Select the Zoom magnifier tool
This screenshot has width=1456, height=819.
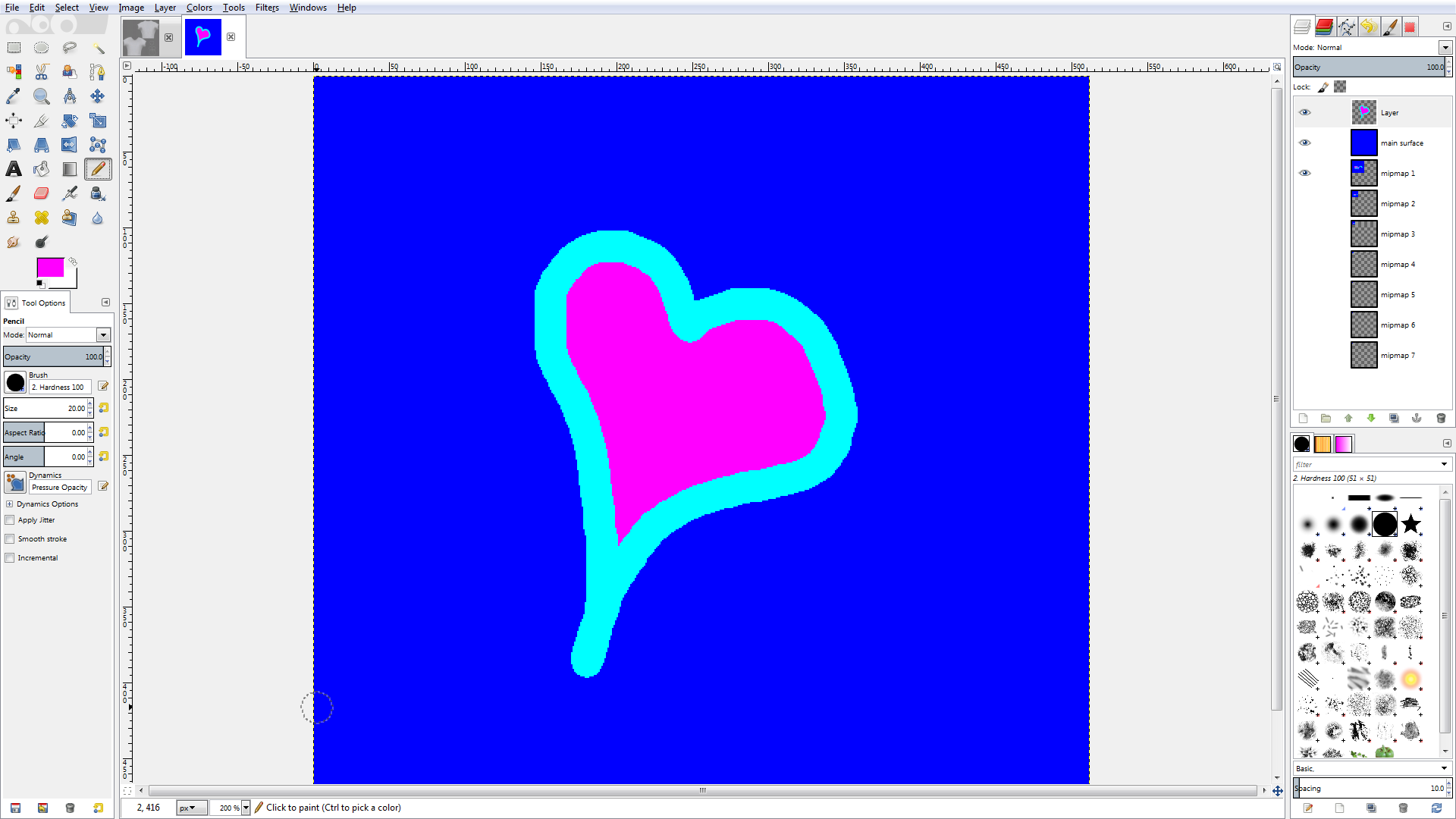coord(42,96)
